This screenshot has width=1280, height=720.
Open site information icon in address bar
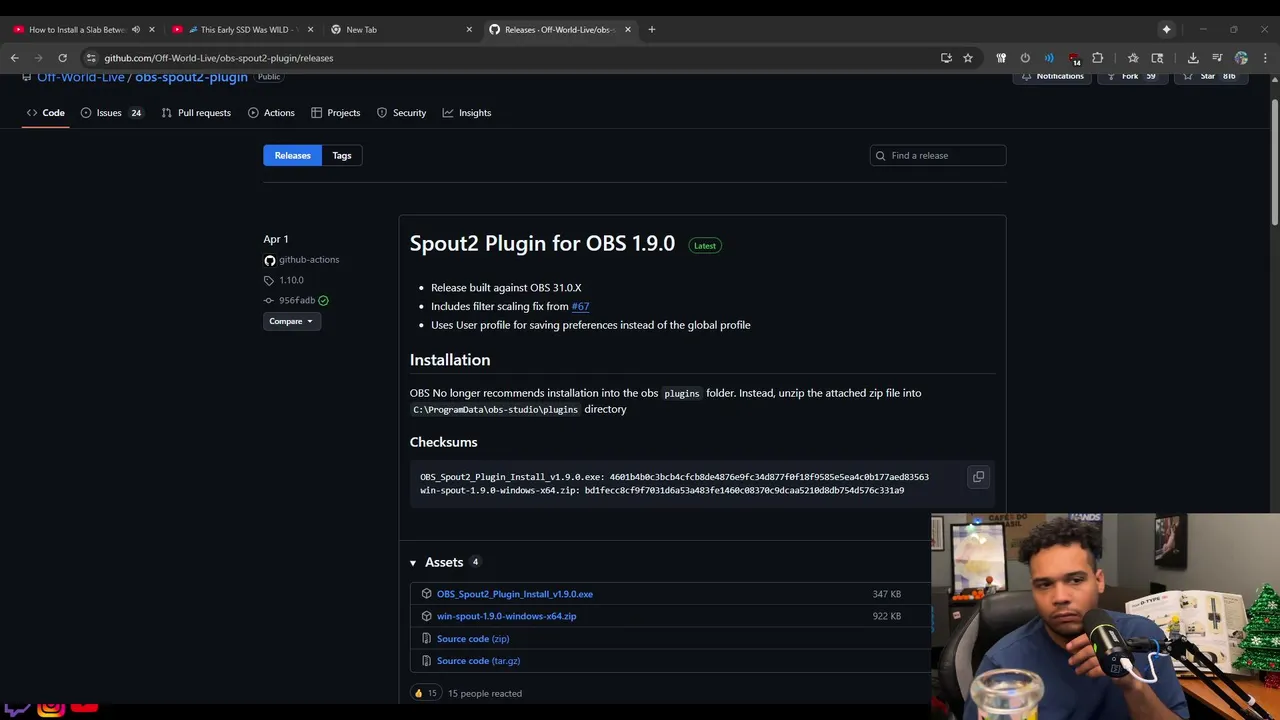click(91, 58)
